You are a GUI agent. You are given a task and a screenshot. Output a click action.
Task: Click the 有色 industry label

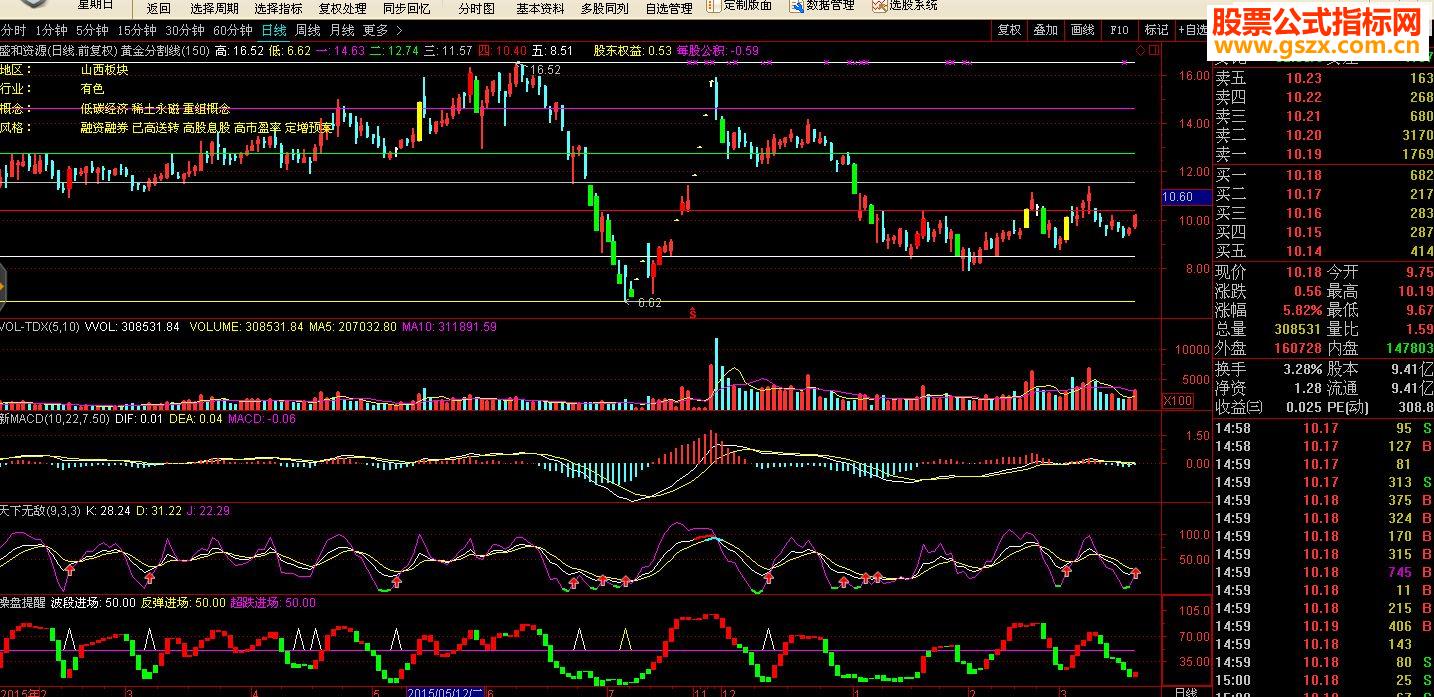(x=92, y=89)
